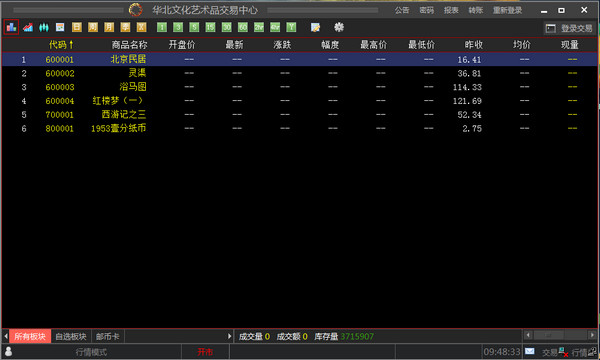Select the monthly (月) K-line period icon
The width and height of the screenshot is (600, 360).
click(109, 27)
